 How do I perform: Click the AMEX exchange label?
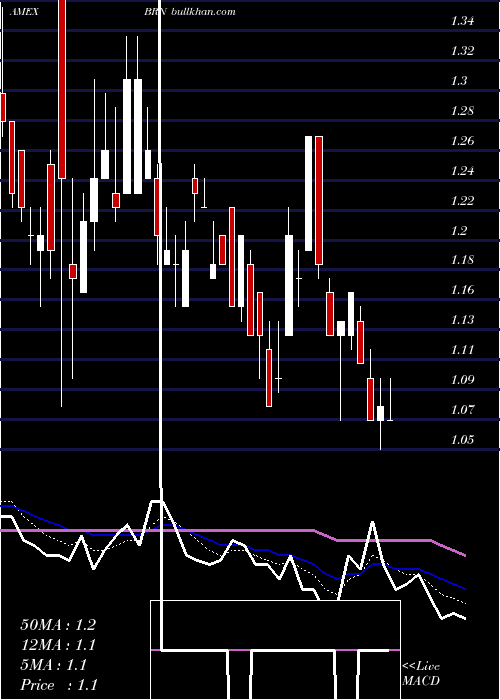[x=24, y=12]
